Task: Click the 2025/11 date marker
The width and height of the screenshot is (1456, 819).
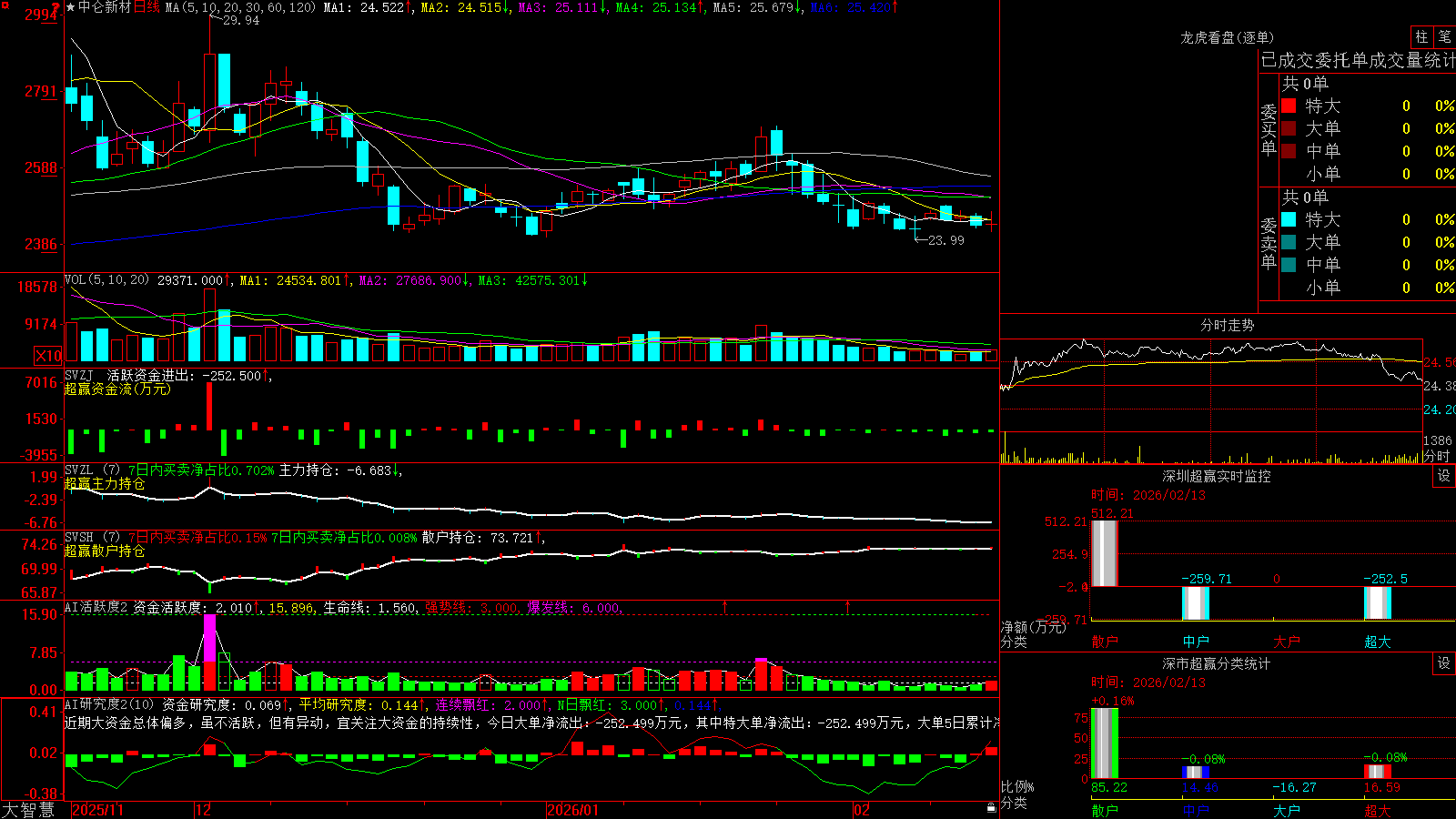Action: [x=97, y=810]
